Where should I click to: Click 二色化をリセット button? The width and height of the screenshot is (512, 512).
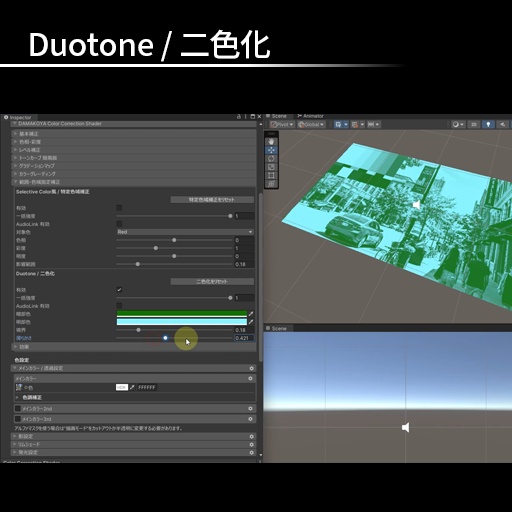pyautogui.click(x=212, y=281)
